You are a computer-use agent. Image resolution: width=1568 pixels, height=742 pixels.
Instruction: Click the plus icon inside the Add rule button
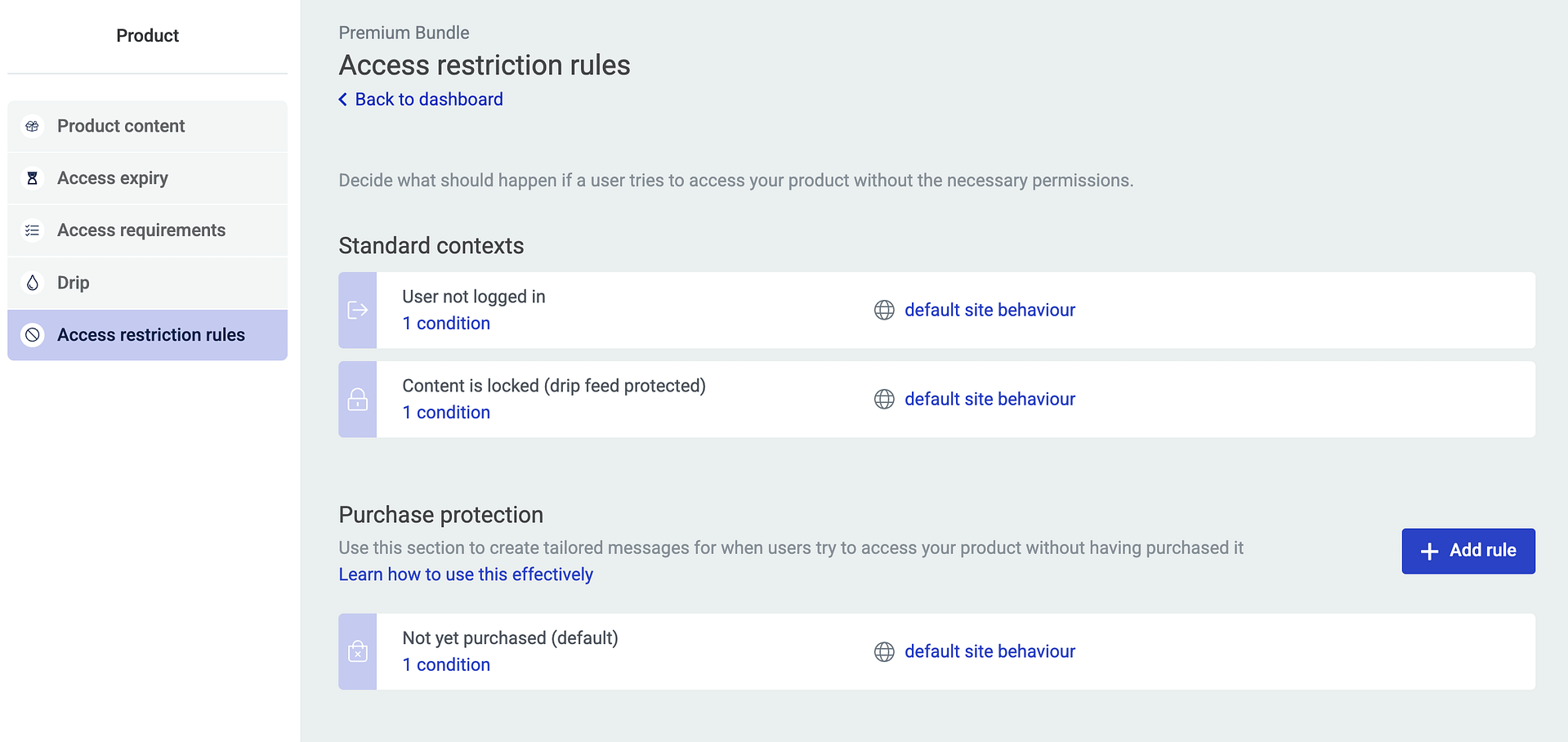1428,551
